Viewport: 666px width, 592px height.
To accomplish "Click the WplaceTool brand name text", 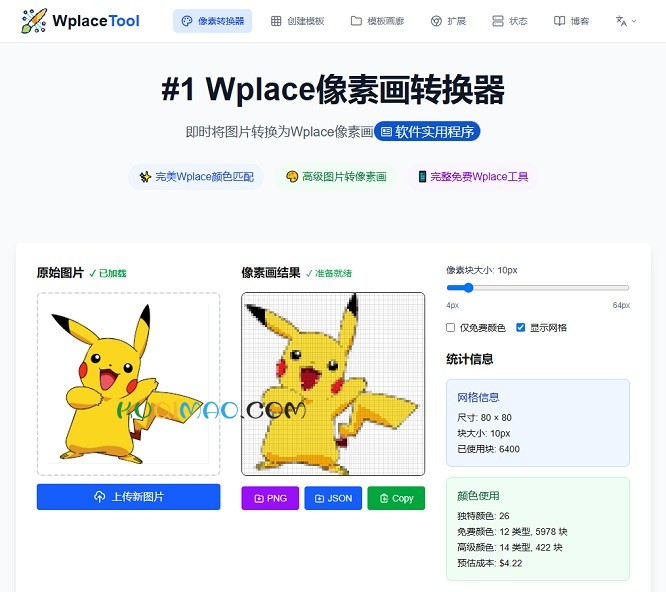I will (x=96, y=20).
